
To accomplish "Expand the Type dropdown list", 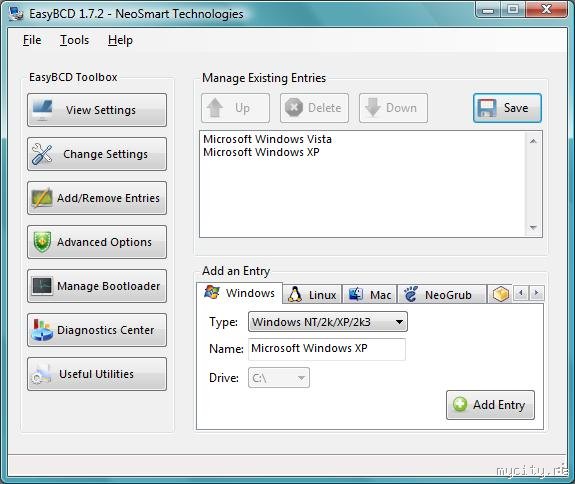I will pyautogui.click(x=327, y=322).
